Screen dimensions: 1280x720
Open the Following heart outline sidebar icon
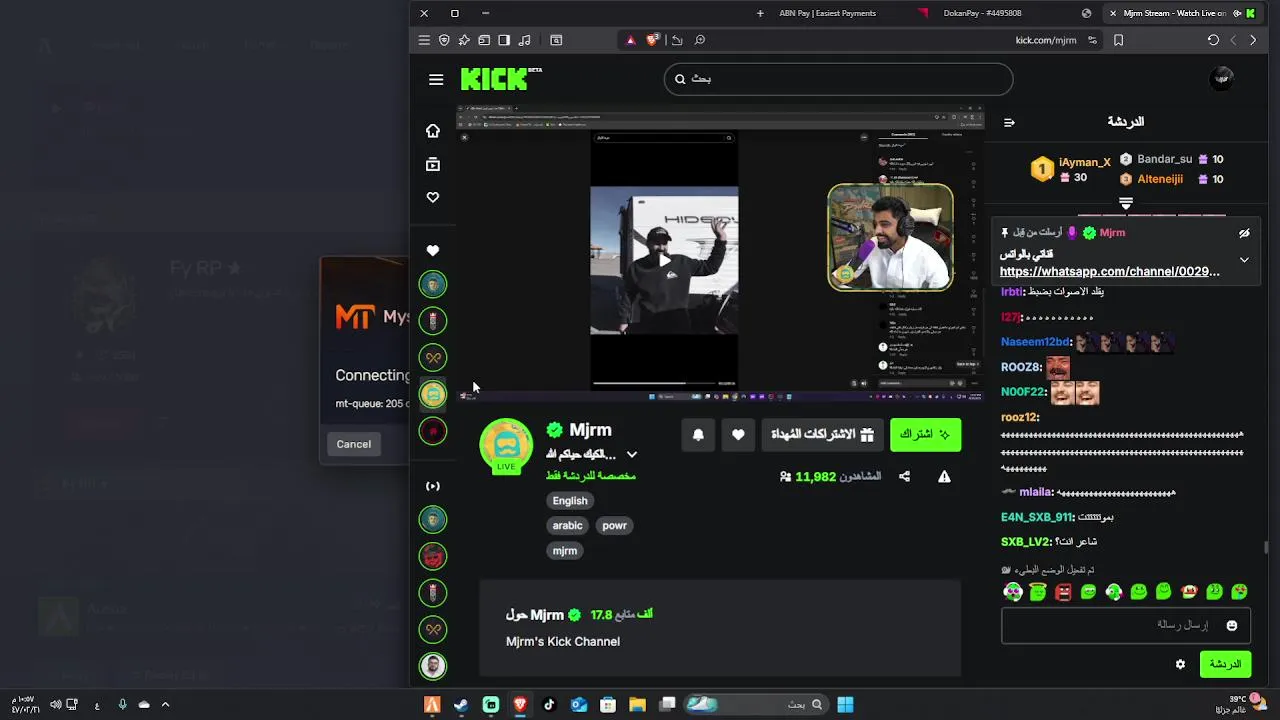coord(433,197)
